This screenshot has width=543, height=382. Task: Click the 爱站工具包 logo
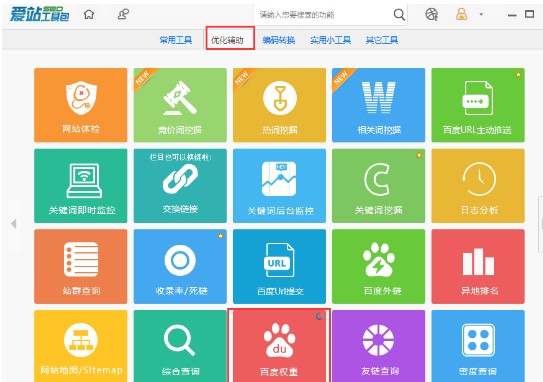click(39, 14)
